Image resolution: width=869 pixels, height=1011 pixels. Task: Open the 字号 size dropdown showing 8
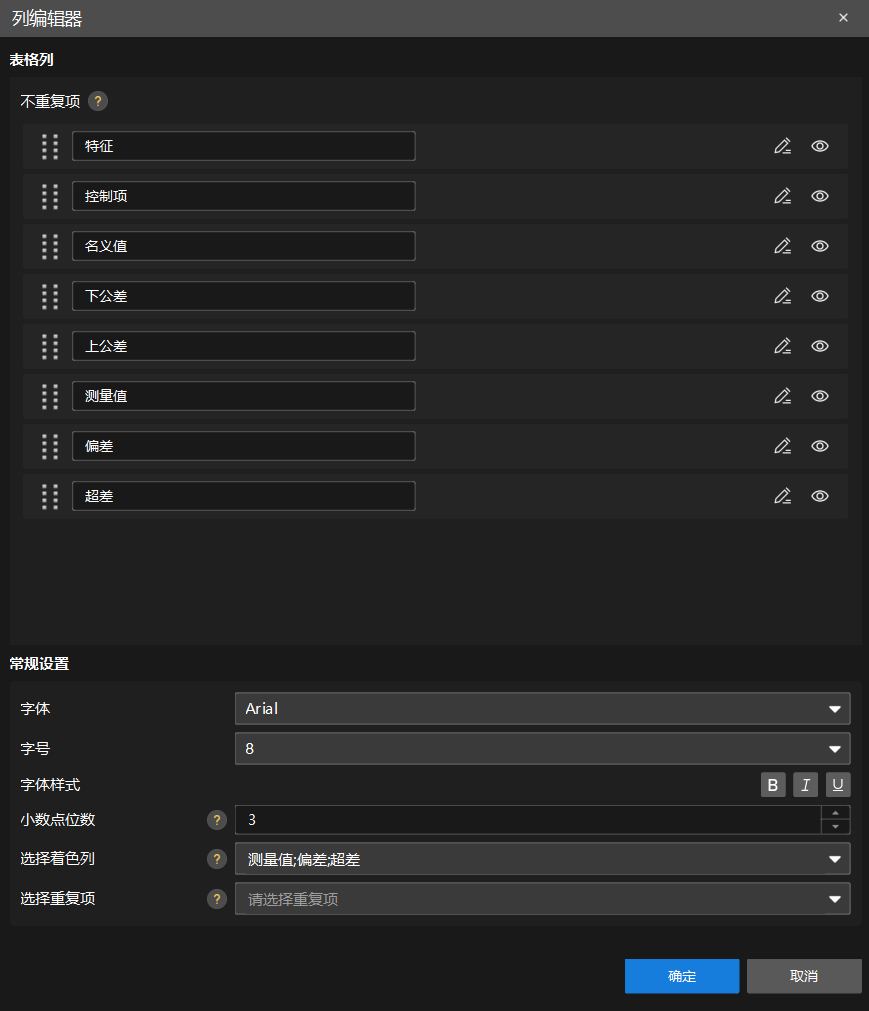click(542, 748)
